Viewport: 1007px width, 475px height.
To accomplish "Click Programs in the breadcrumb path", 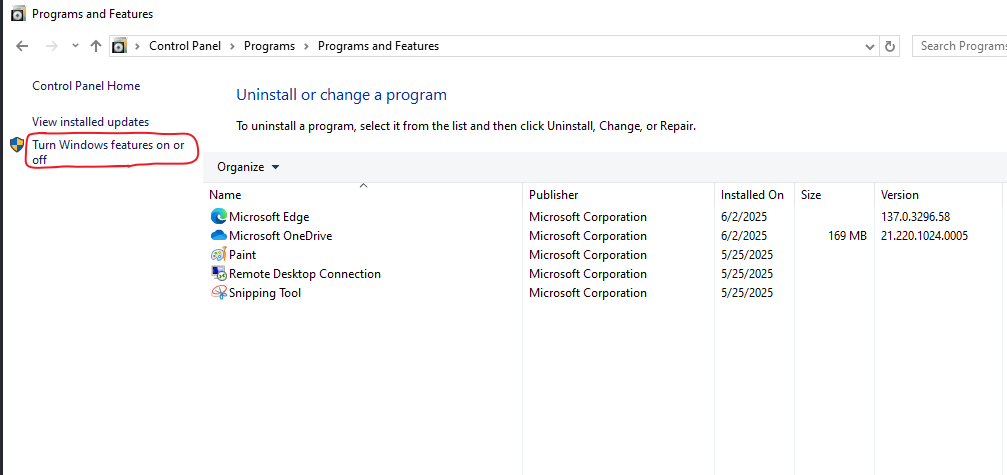I will point(269,46).
